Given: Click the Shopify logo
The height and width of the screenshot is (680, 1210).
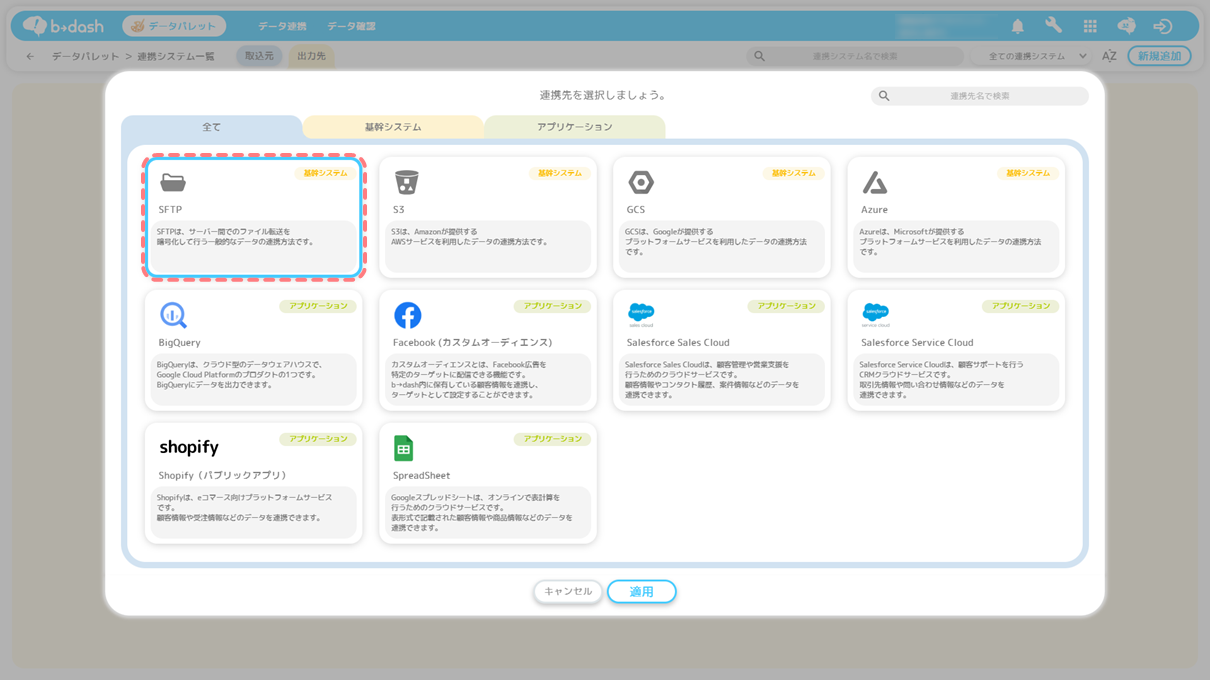Looking at the screenshot, I should coord(189,448).
